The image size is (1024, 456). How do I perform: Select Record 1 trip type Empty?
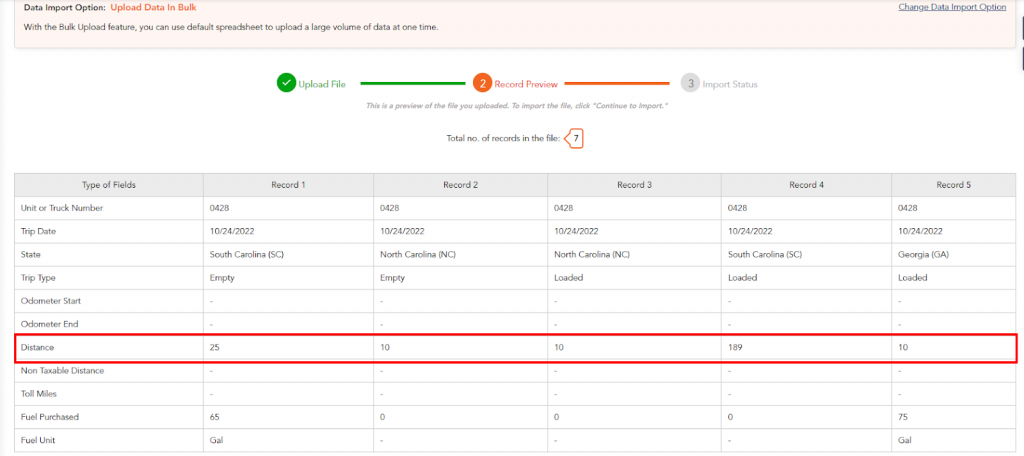pyautogui.click(x=222, y=278)
